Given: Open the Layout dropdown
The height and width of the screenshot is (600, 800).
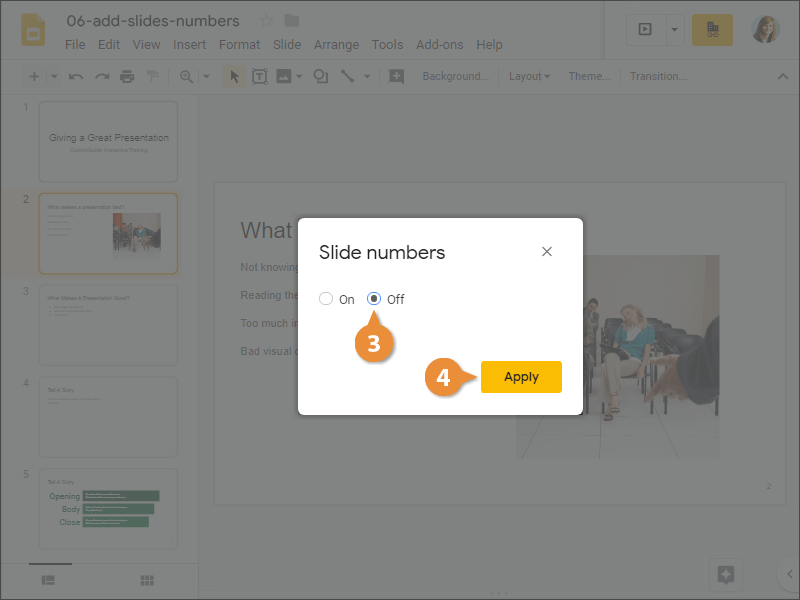Looking at the screenshot, I should coord(529,76).
